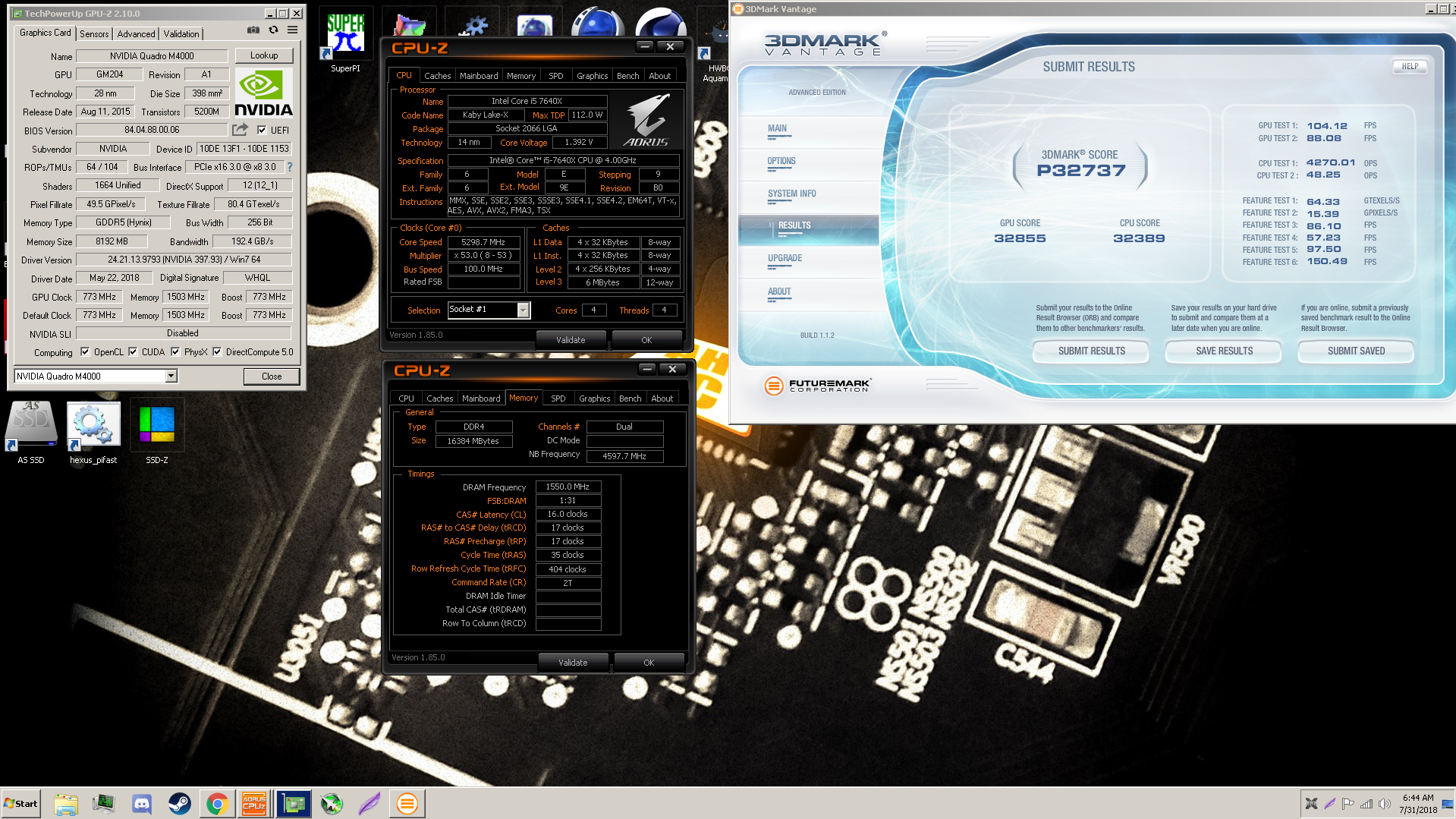Screen dimensions: 1456x819
Task: Click Validate in the upper CPU-Z window
Action: (571, 340)
